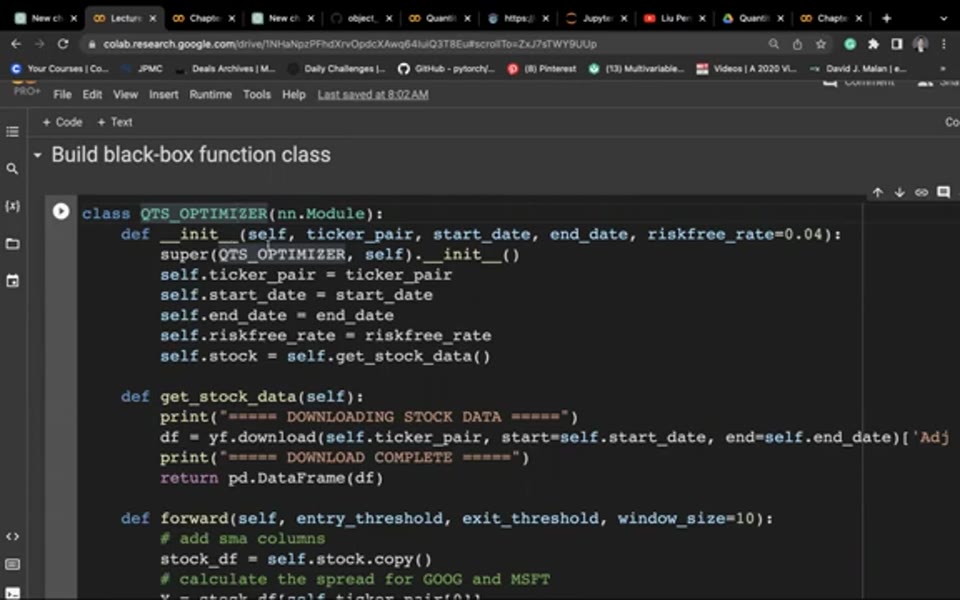Image resolution: width=960 pixels, height=600 pixels.
Task: Open the command palette icon
Action: coord(12,564)
